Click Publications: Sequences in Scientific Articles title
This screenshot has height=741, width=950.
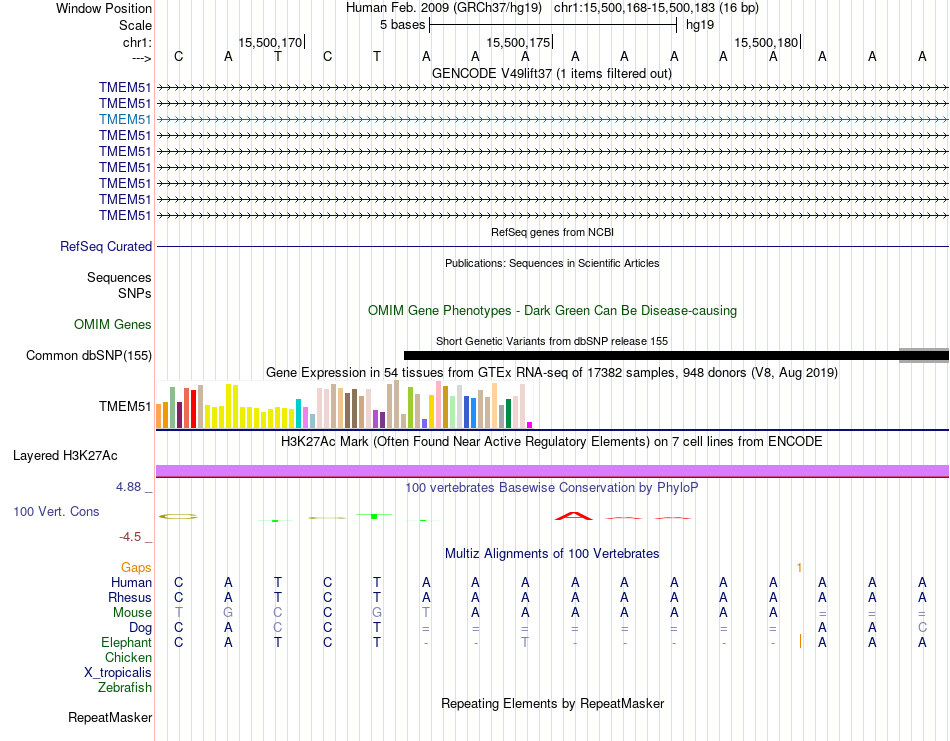click(x=552, y=263)
